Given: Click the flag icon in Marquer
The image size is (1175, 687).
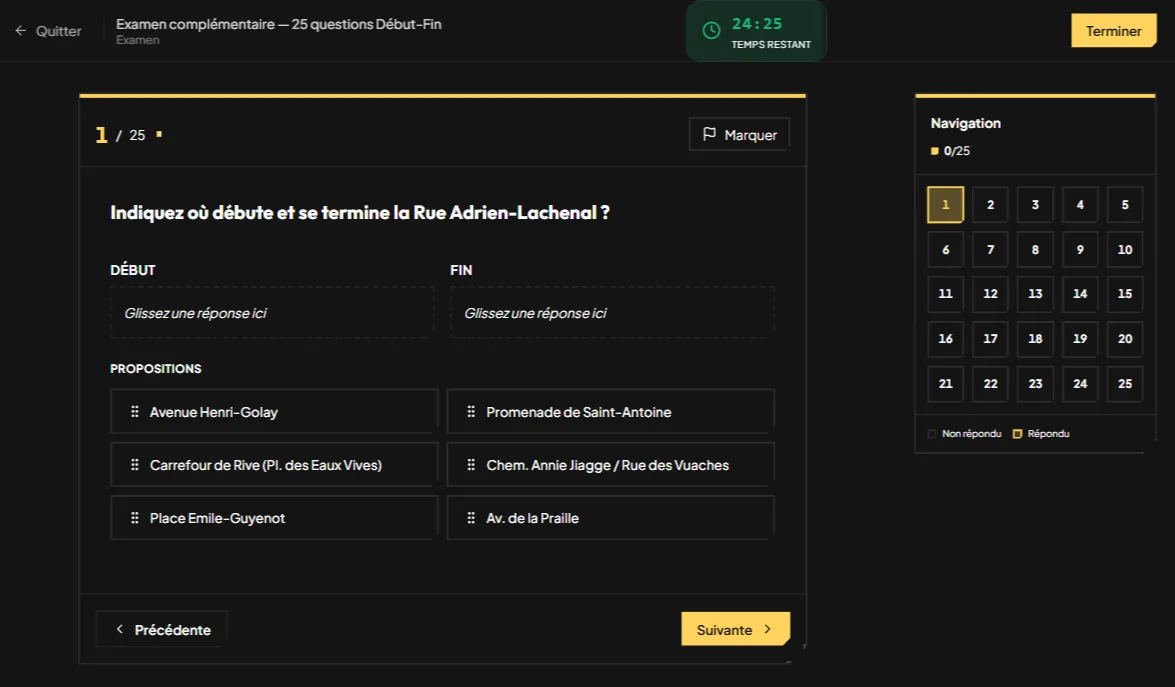Looking at the screenshot, I should [709, 134].
